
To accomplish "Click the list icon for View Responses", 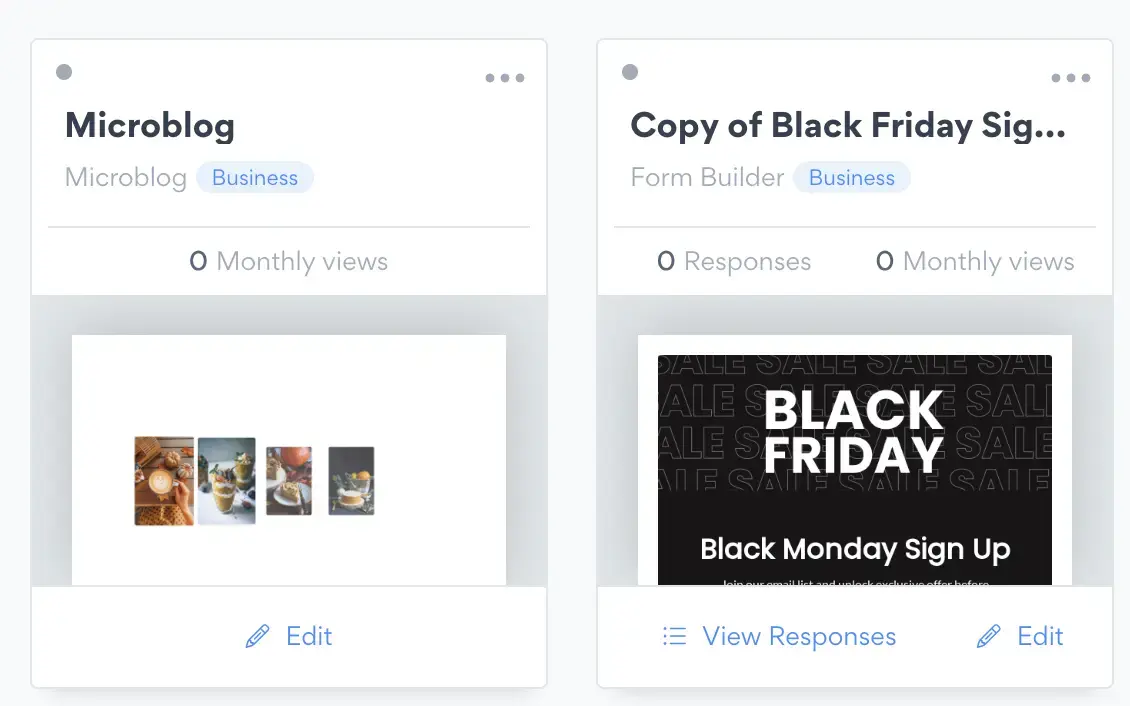I will (675, 637).
